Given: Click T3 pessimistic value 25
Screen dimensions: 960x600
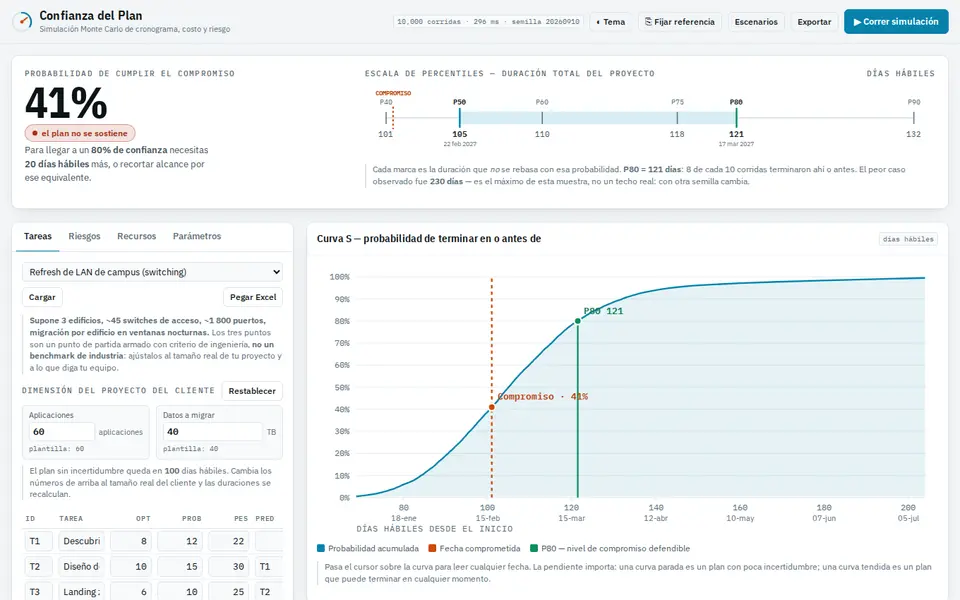Looking at the screenshot, I should click(229, 591).
